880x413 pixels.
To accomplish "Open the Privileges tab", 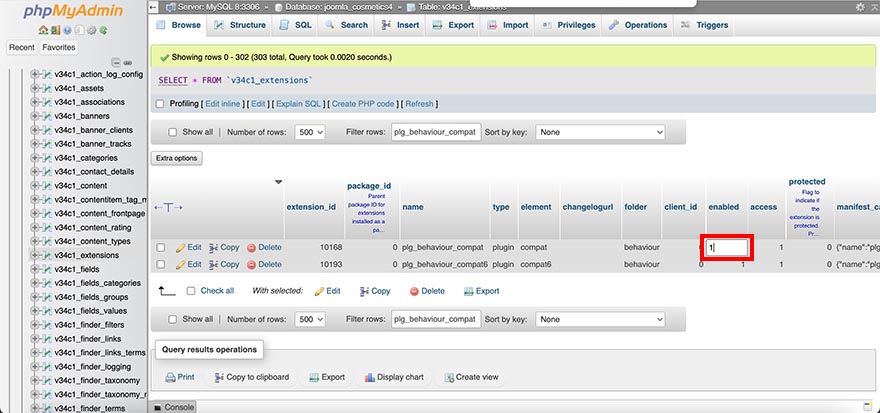I will 569,25.
